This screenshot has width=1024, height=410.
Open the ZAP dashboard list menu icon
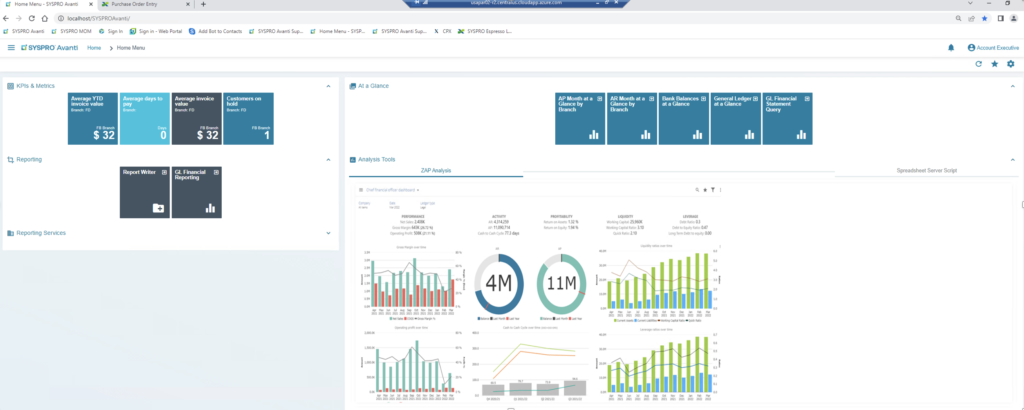click(360, 190)
